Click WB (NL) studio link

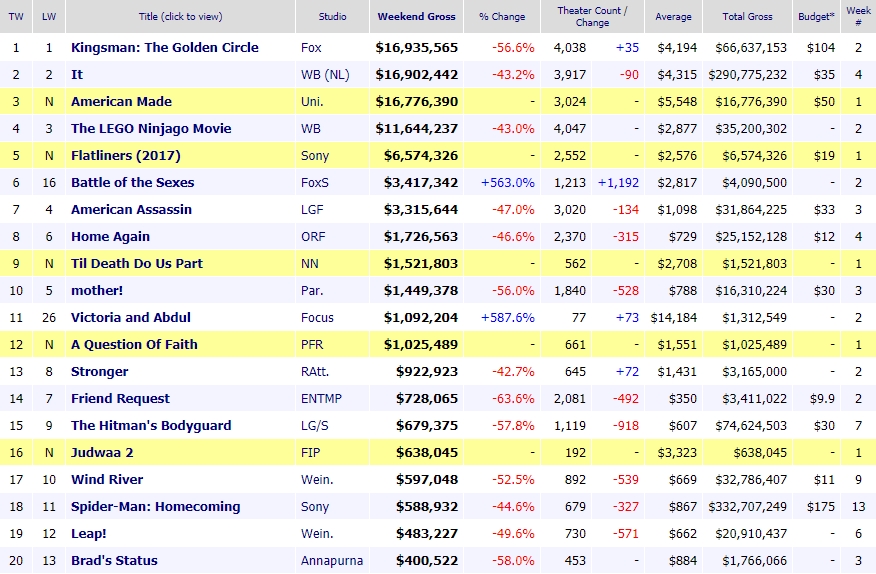click(325, 74)
